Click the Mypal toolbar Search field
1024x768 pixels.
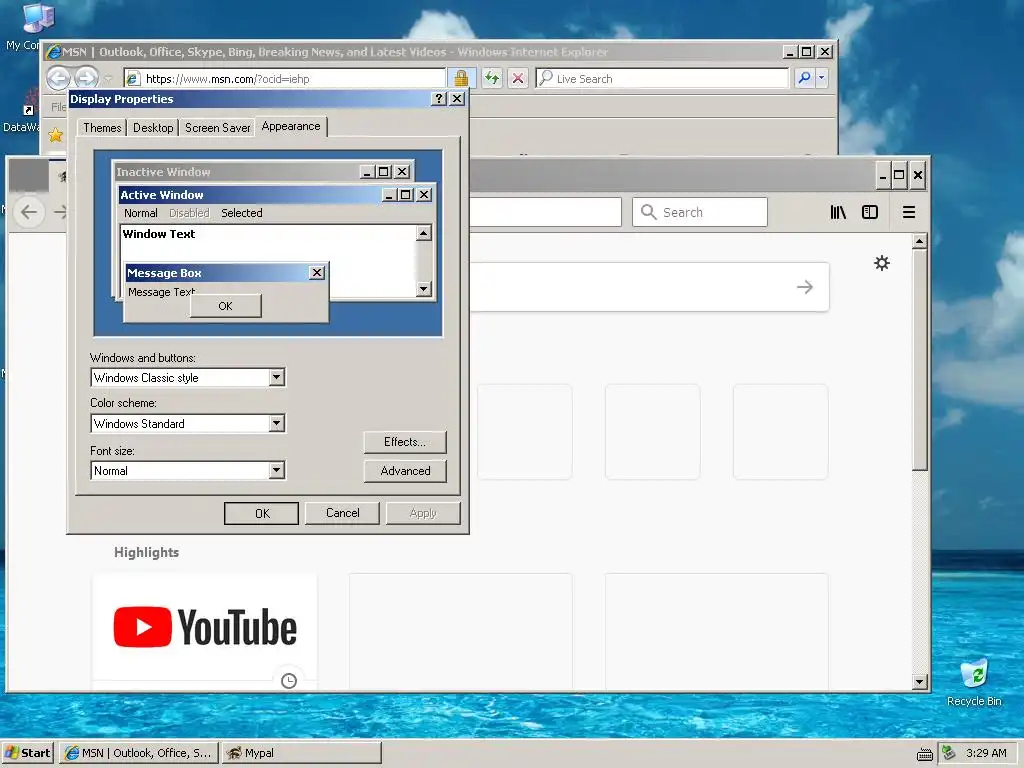pyautogui.click(x=700, y=212)
